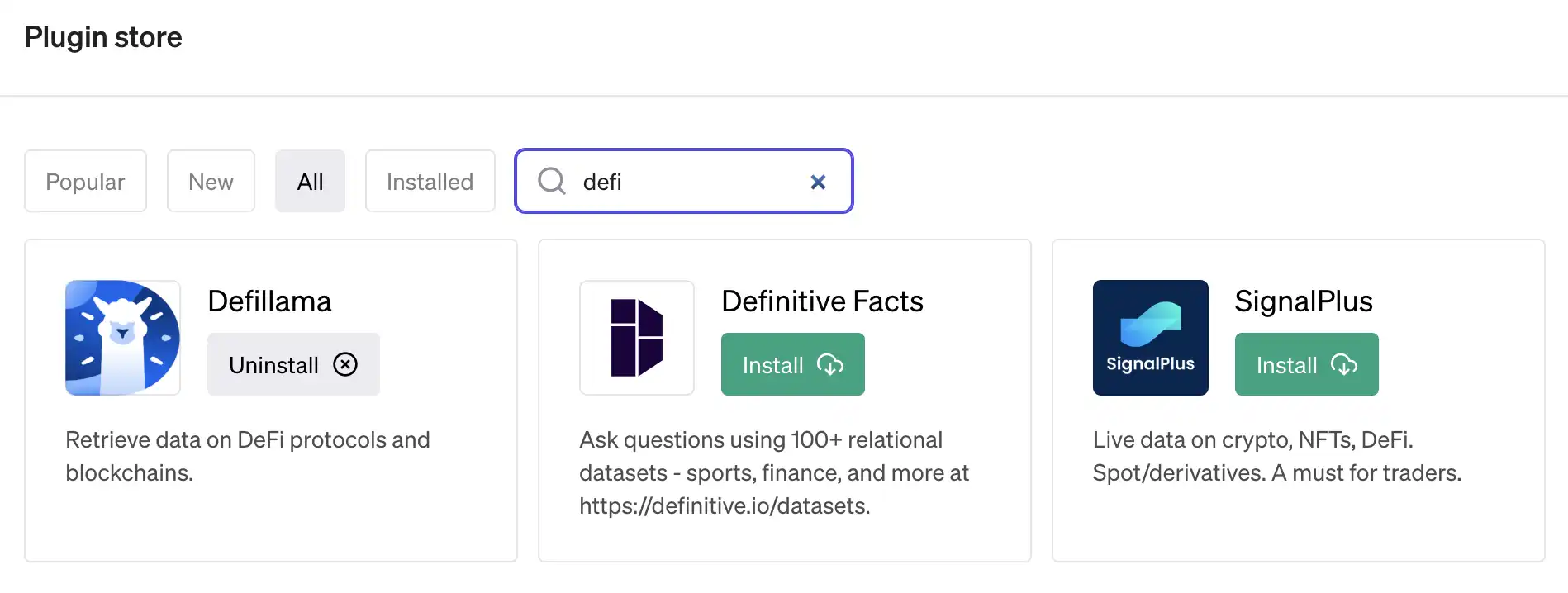Click the Definitive Facts plugin logo
This screenshot has height=593, width=1568.
637,338
